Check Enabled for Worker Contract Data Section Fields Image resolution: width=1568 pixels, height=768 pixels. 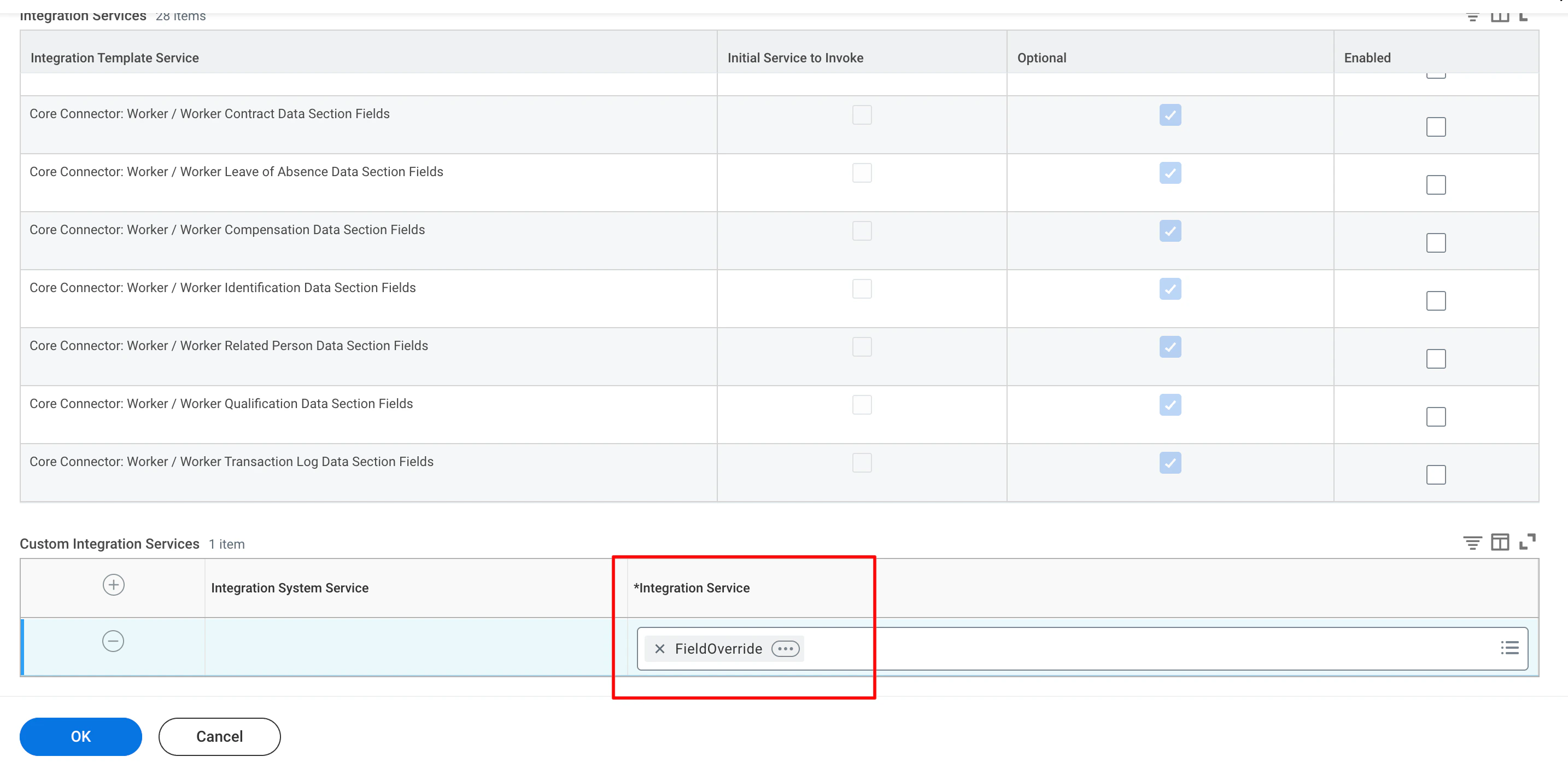click(1436, 127)
